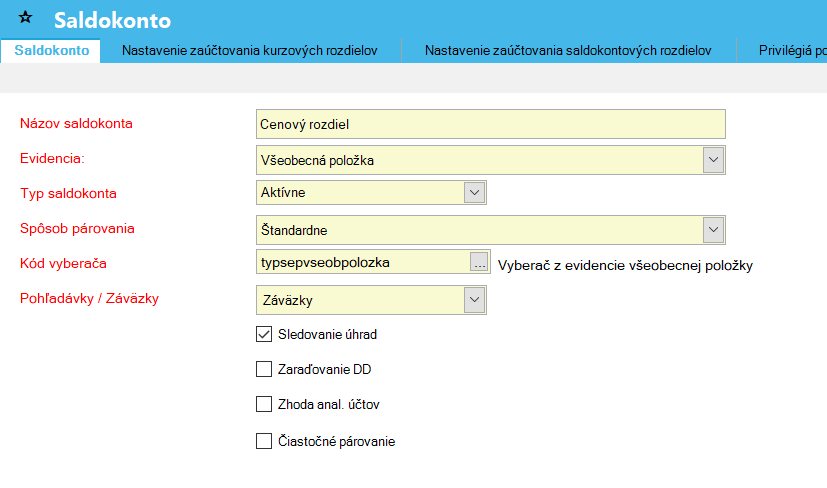This screenshot has height=488, width=827.
Task: Open selector browse button with ellipsis
Action: click(x=479, y=263)
